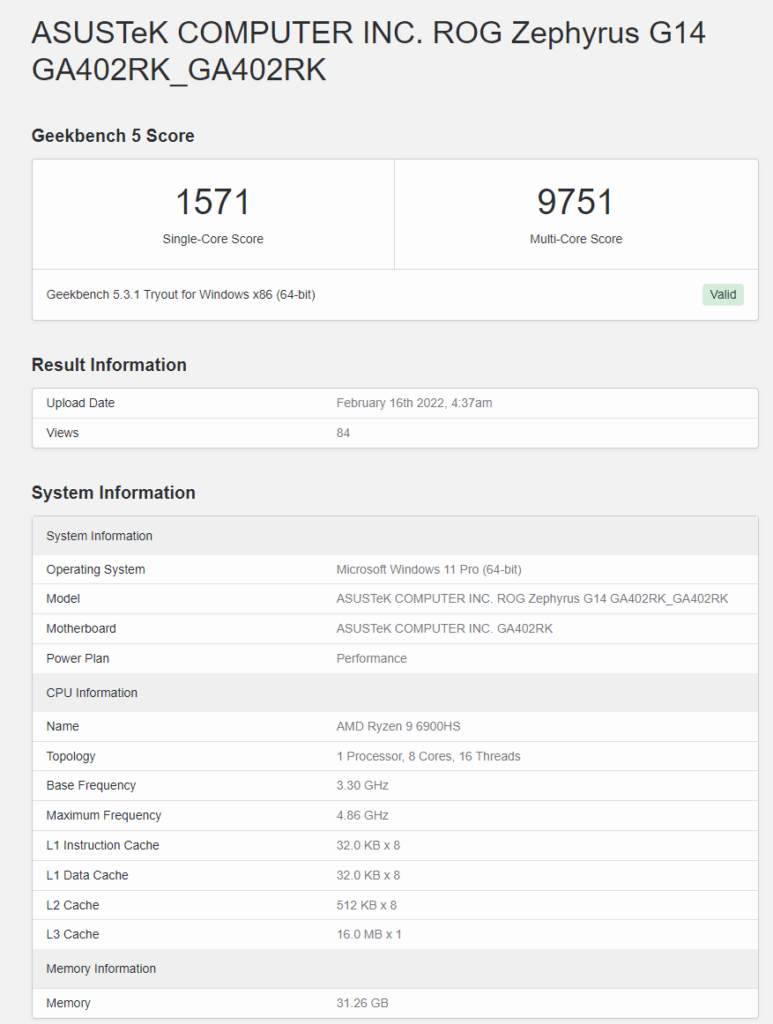This screenshot has height=1024, width=773.
Task: Click the single-core score 1571
Action: tap(213, 202)
